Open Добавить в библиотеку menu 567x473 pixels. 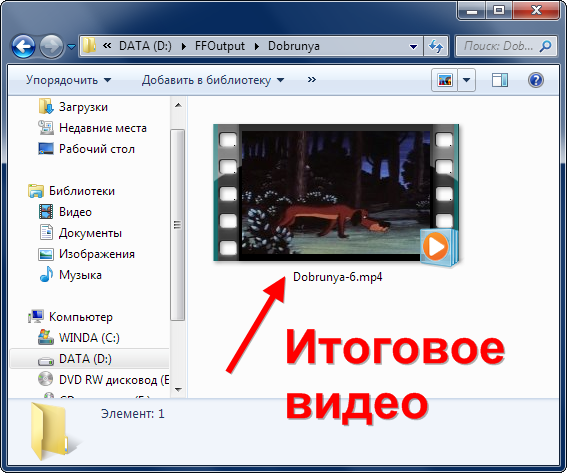(x=213, y=80)
